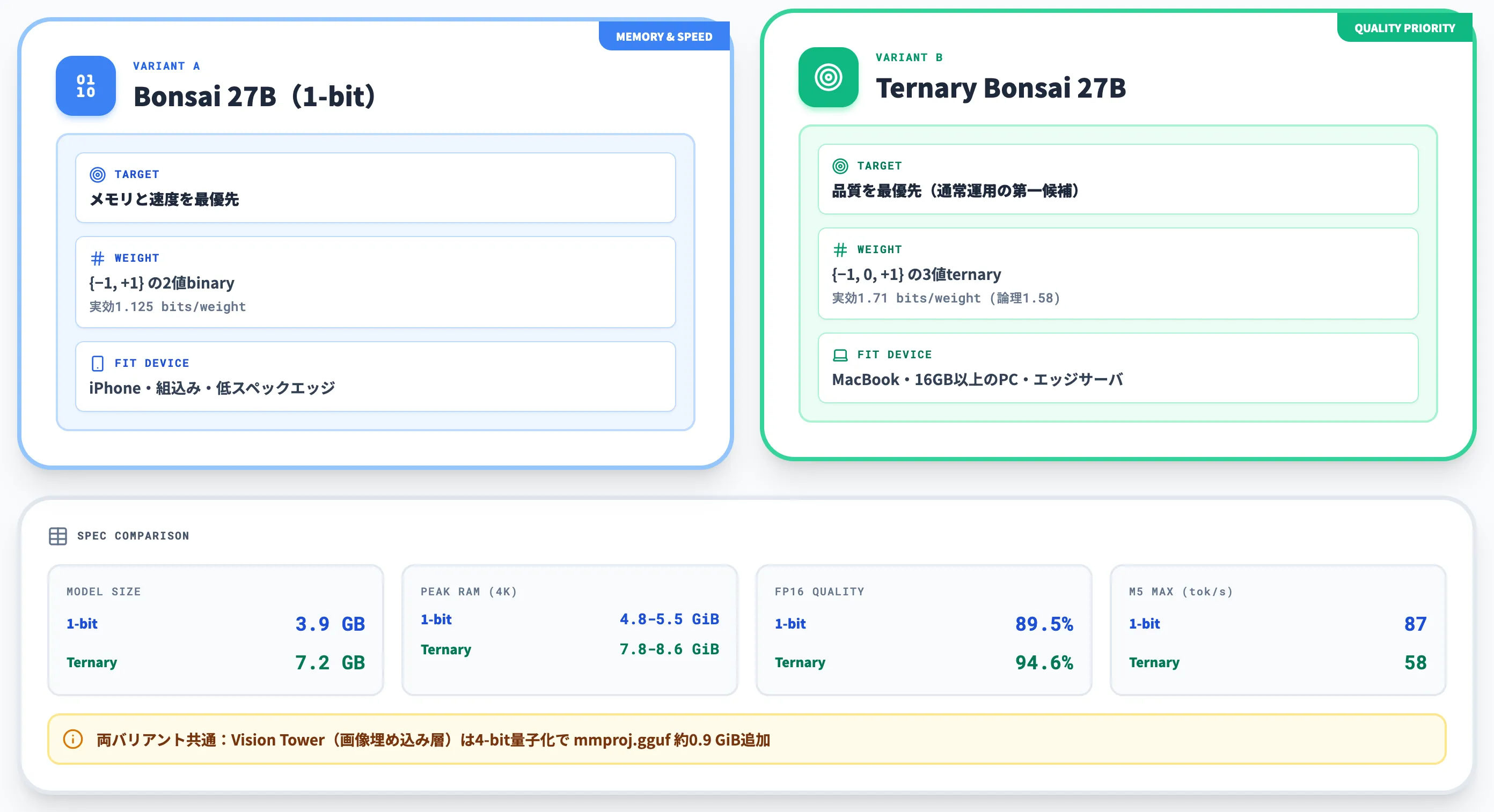1494x812 pixels.
Task: Click the SPEC COMPARISON heading
Action: pyautogui.click(x=133, y=536)
